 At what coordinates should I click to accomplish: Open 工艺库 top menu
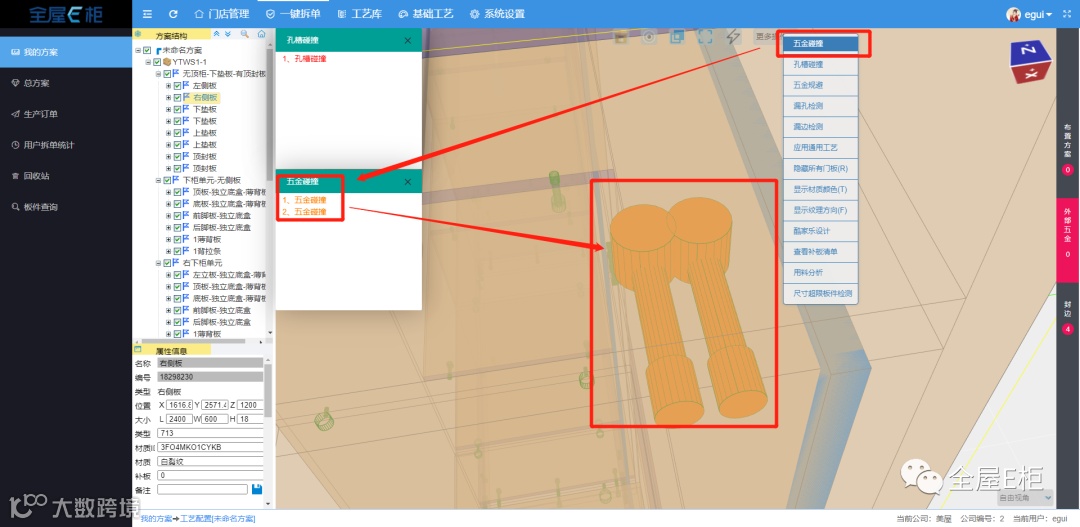pyautogui.click(x=360, y=14)
